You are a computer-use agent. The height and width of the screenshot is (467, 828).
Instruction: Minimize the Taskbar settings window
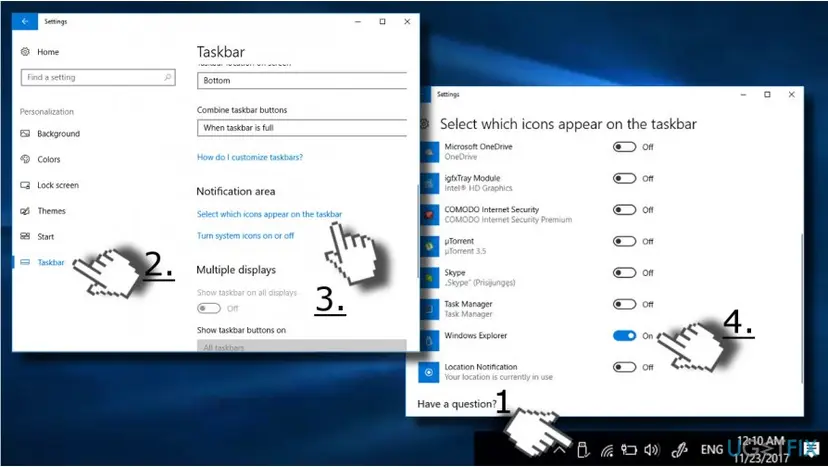click(x=357, y=22)
